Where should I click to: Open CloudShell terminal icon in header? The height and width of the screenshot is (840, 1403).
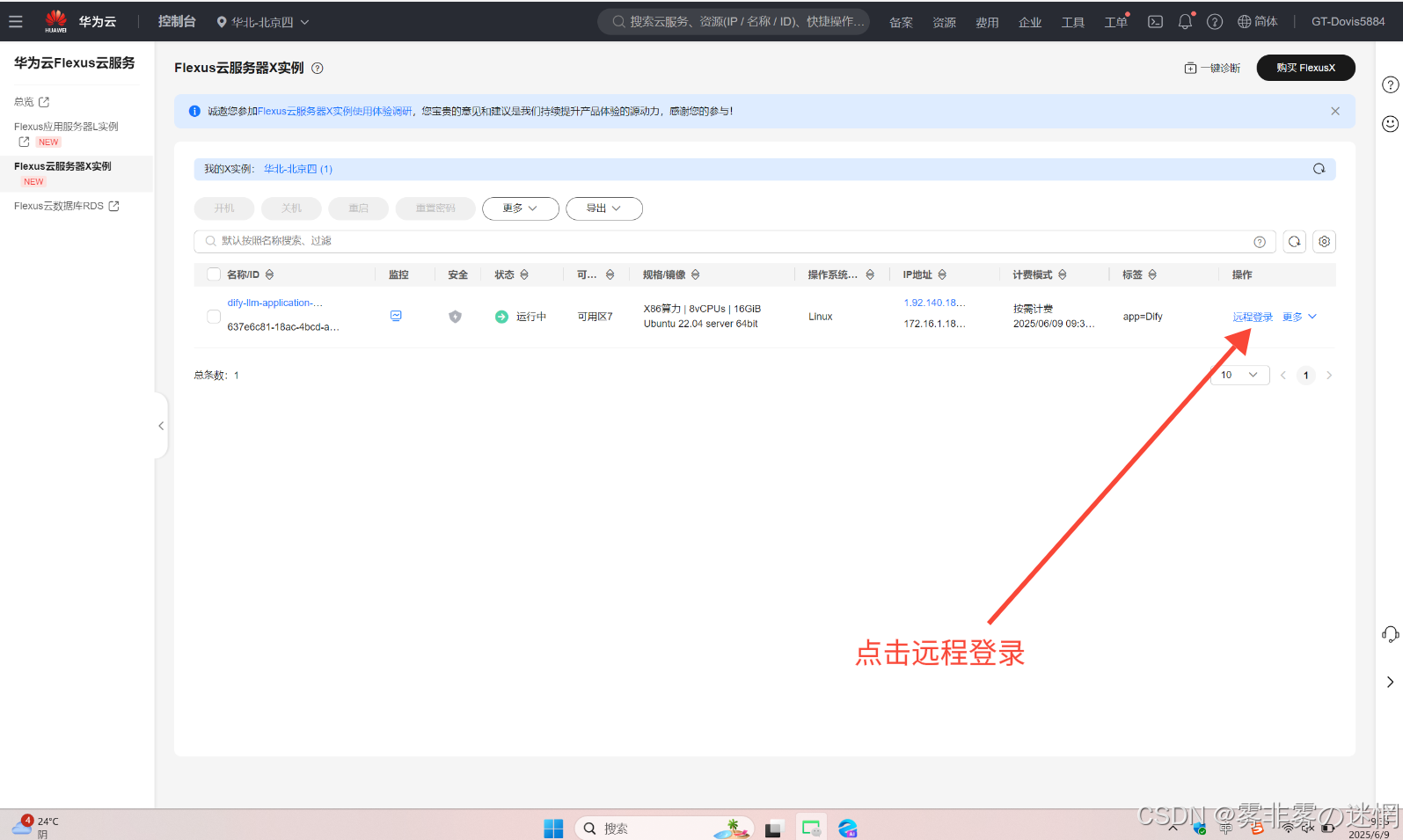(x=1155, y=22)
